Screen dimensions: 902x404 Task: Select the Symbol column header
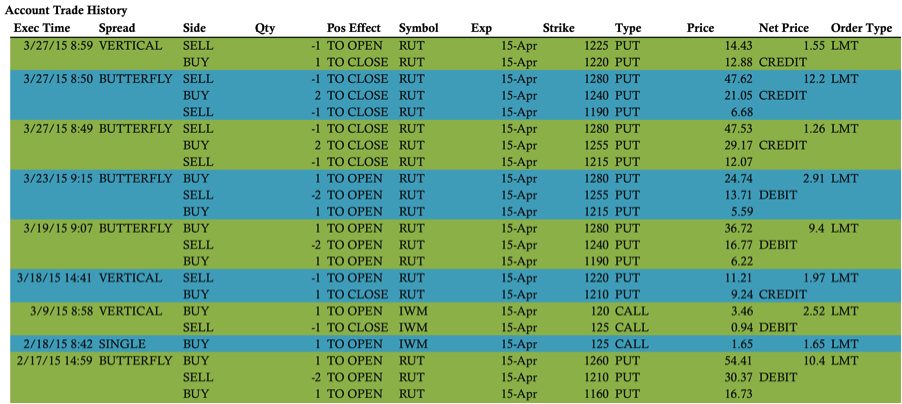[418, 28]
